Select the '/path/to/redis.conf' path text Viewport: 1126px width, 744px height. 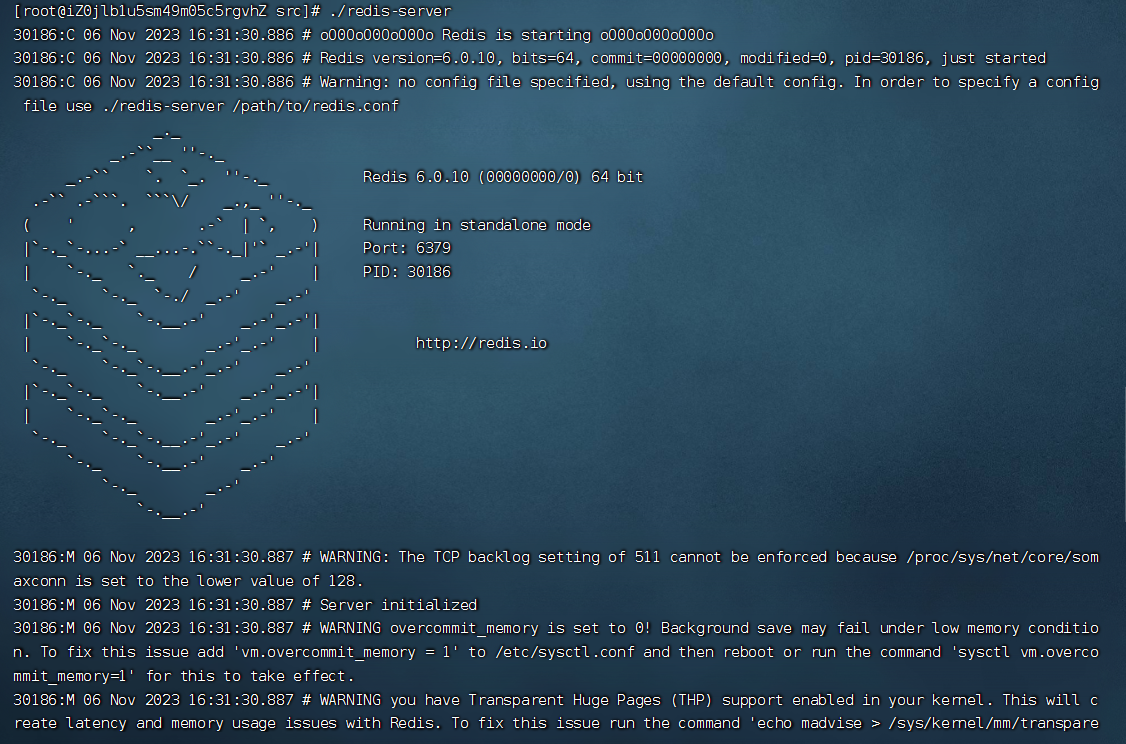[316, 106]
